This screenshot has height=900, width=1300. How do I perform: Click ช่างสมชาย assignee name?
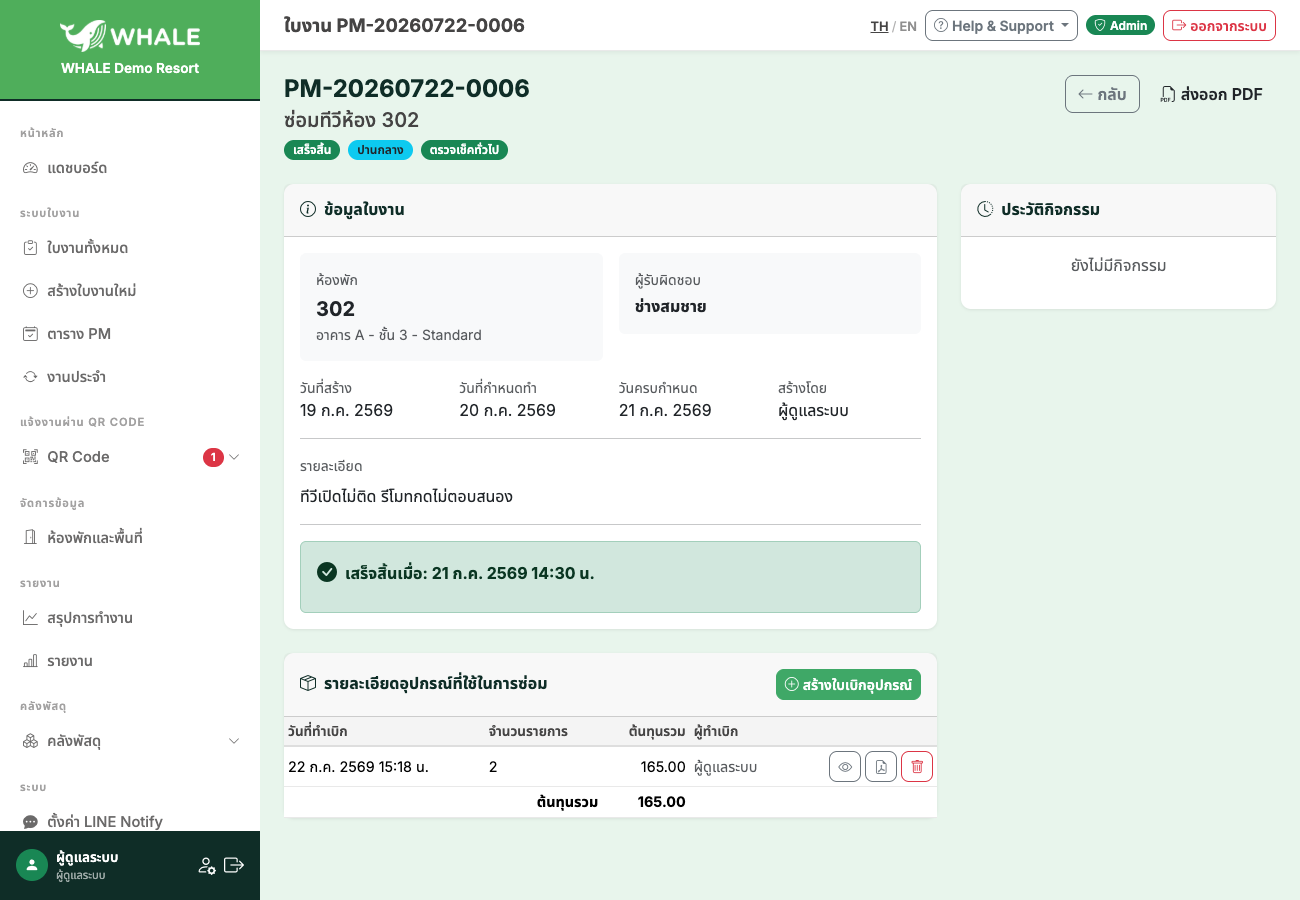[x=671, y=306]
